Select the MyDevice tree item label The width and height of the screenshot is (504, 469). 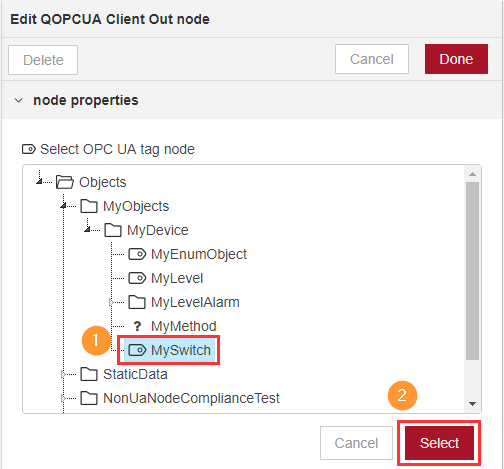tap(158, 230)
